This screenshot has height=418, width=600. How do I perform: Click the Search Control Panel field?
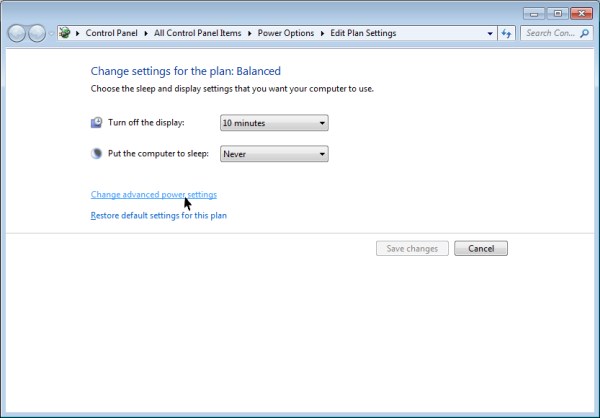coord(556,33)
